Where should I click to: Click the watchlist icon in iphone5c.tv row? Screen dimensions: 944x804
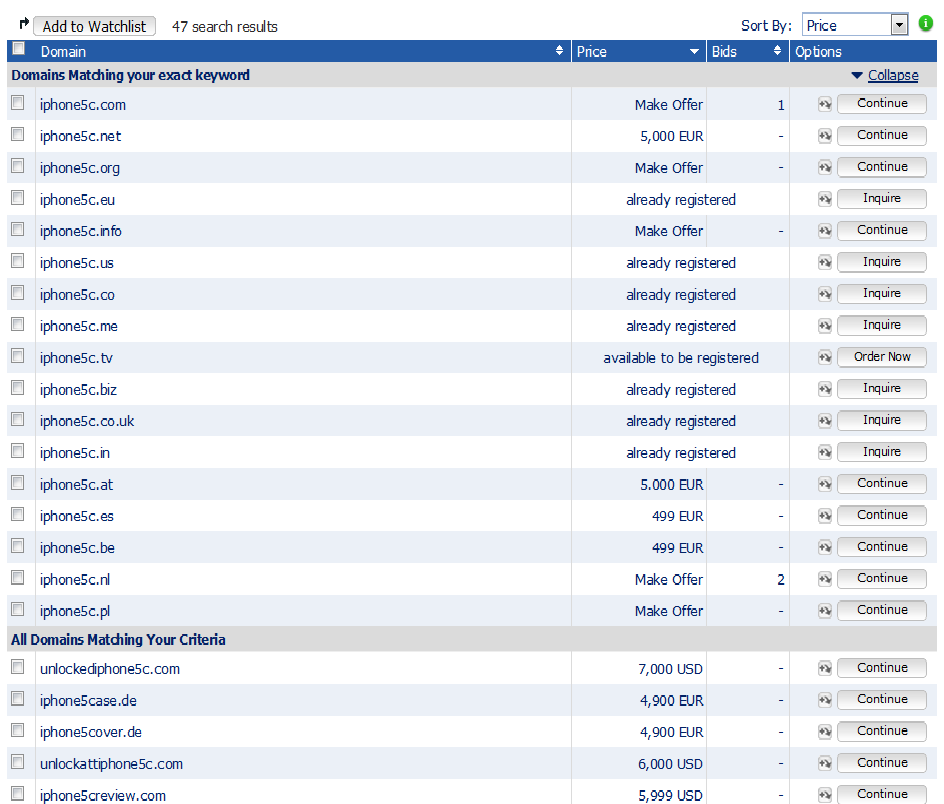click(x=825, y=358)
